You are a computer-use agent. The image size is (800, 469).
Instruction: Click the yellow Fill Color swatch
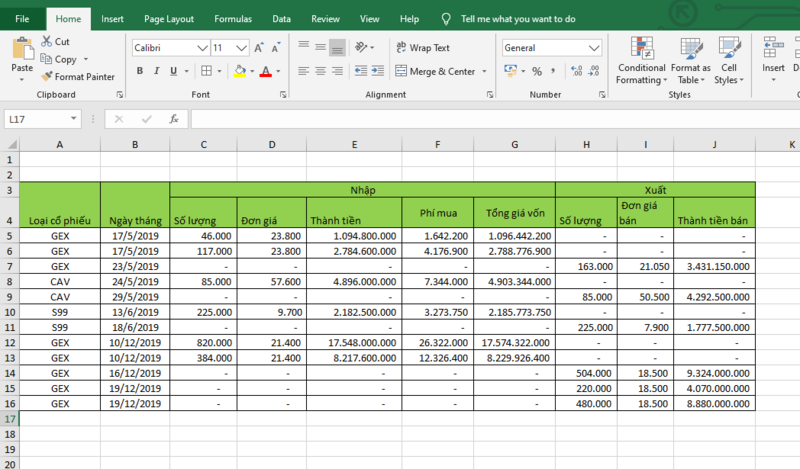click(x=239, y=71)
